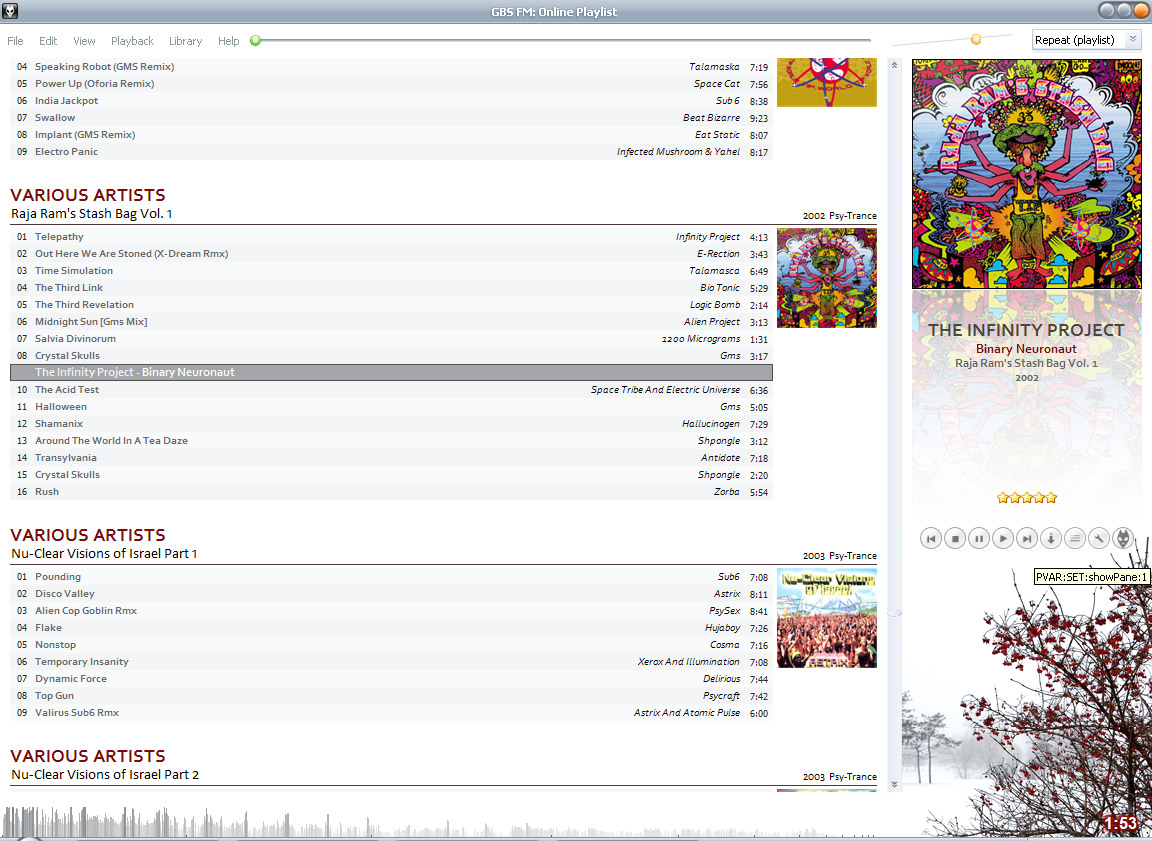1152x841 pixels.
Task: Open preferences with the wrench icon
Action: tap(1098, 538)
